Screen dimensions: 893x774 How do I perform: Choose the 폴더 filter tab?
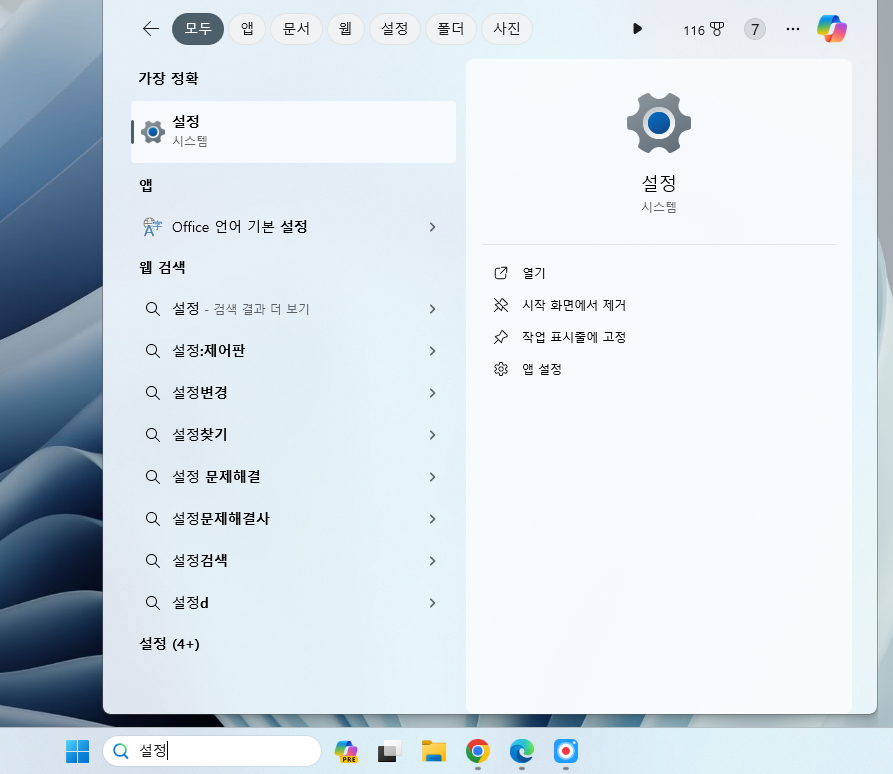pos(450,28)
